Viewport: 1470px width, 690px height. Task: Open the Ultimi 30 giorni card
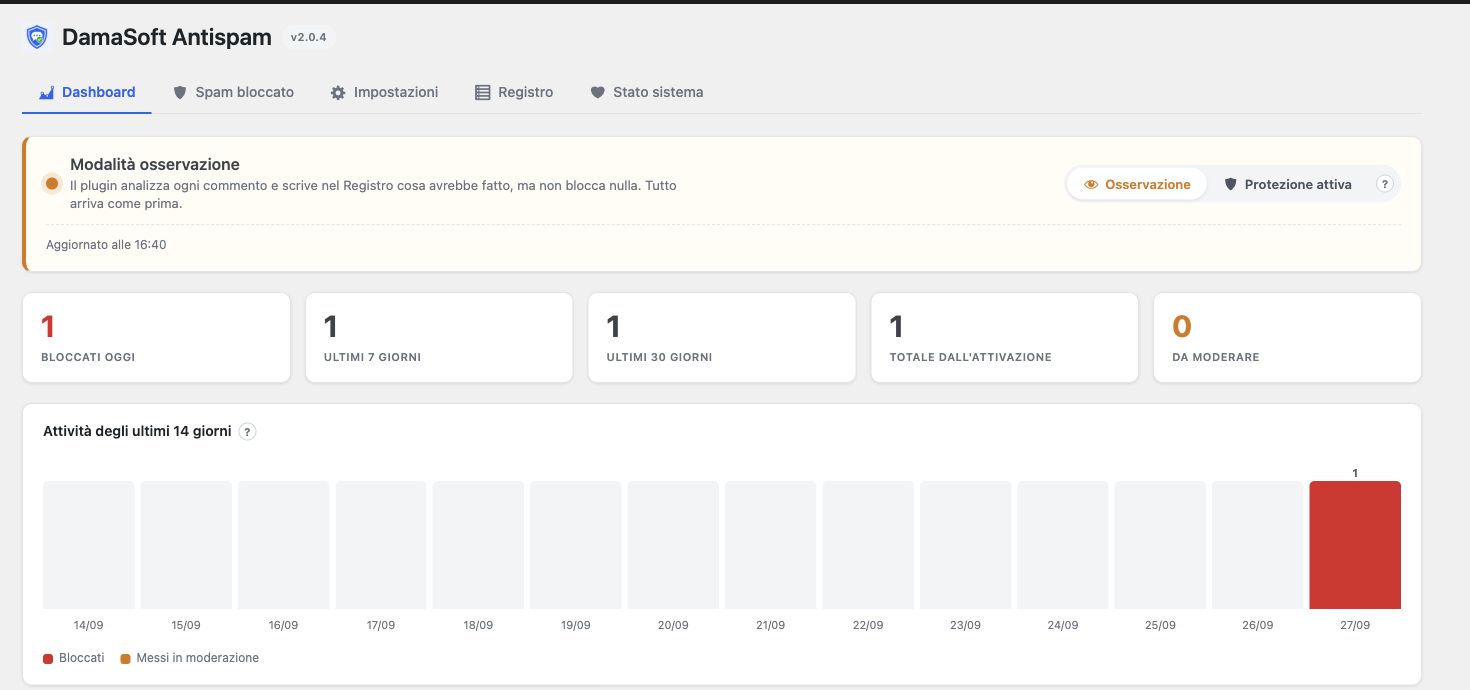[x=722, y=338]
